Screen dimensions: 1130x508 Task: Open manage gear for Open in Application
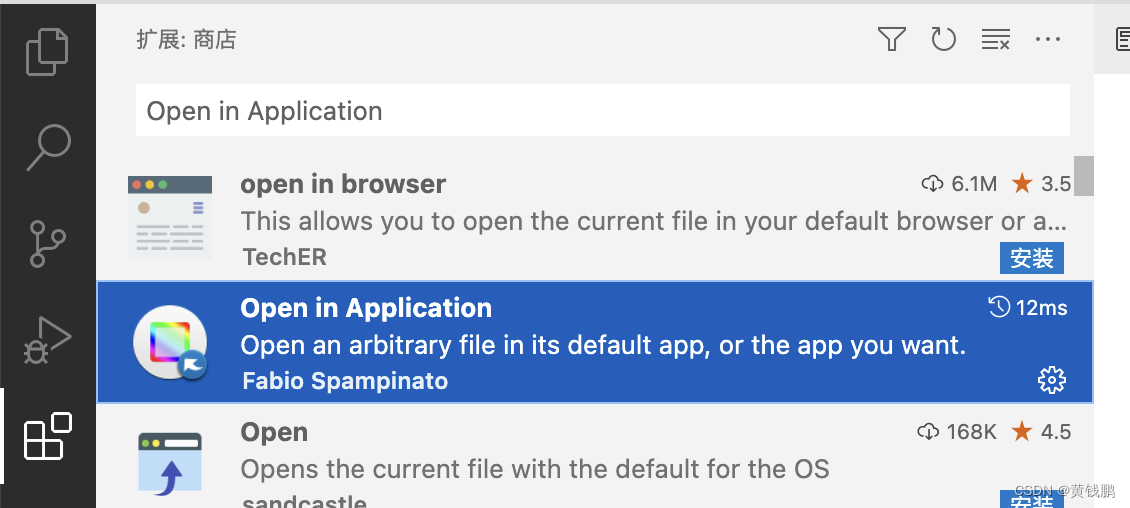(1051, 380)
